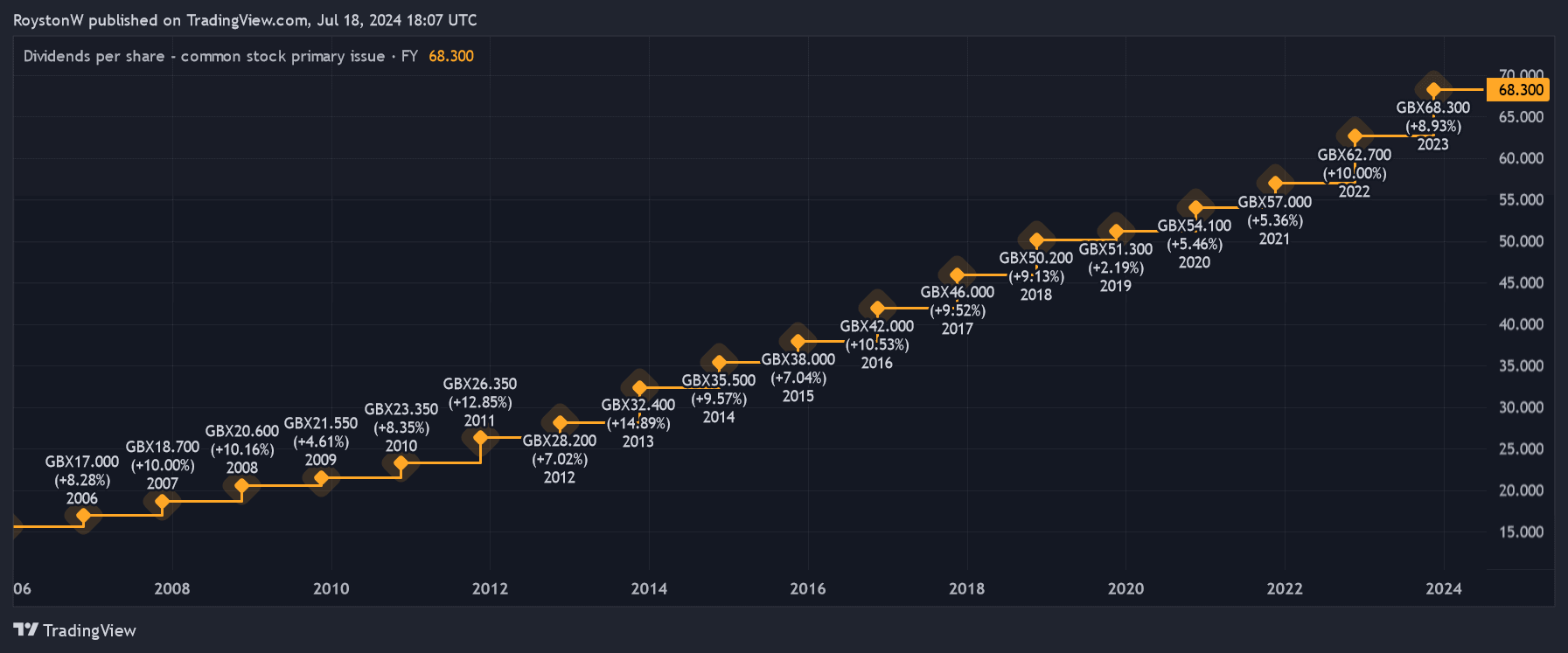
Task: Click the orange 68.300 price axis tag
Action: [x=1520, y=90]
